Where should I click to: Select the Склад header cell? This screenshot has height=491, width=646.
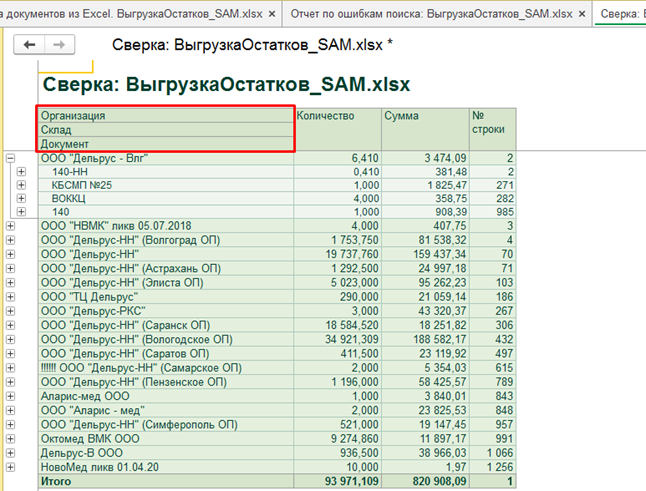(x=166, y=130)
